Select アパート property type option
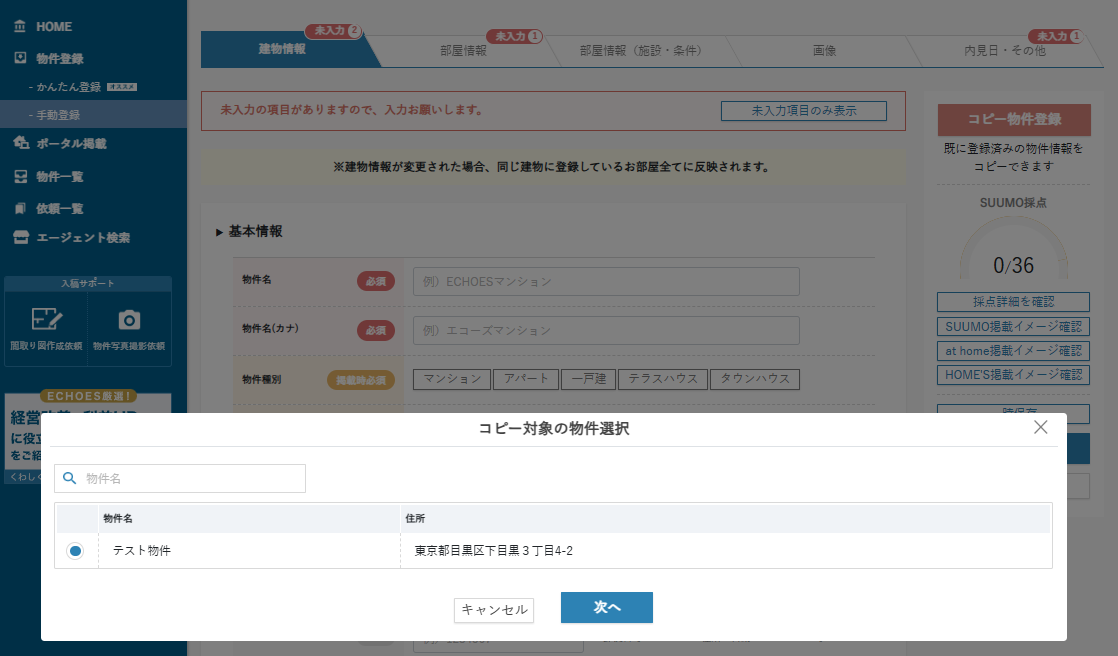The width and height of the screenshot is (1118, 656). tap(525, 379)
